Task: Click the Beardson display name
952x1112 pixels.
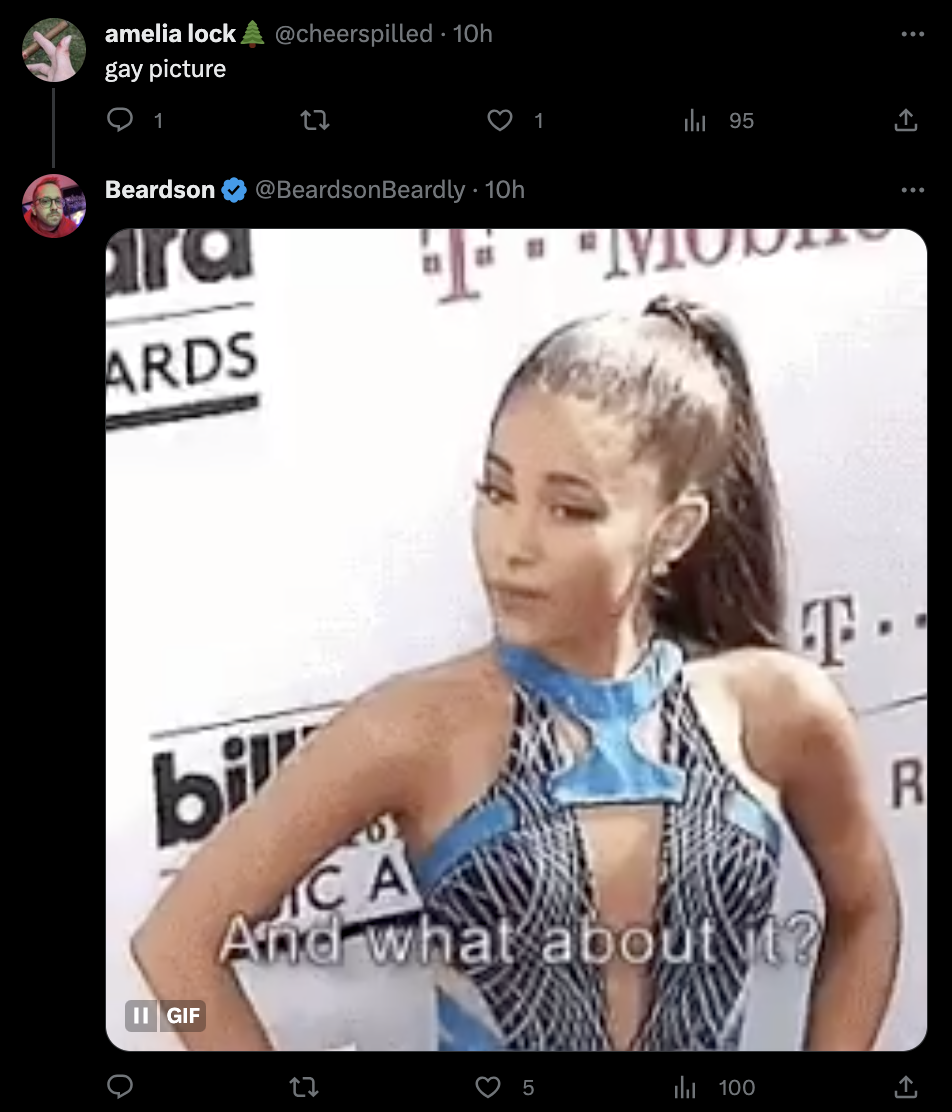Action: click(160, 189)
